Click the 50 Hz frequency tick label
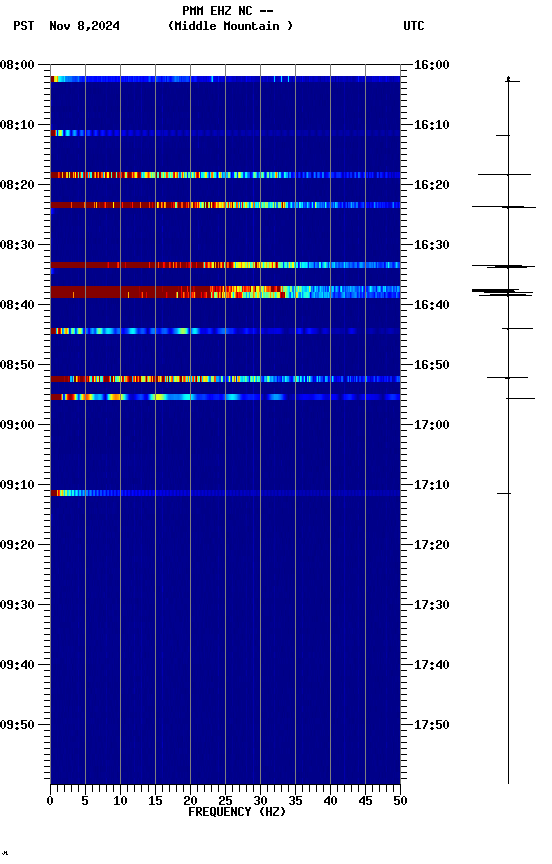The height and width of the screenshot is (864, 552). pos(400,801)
